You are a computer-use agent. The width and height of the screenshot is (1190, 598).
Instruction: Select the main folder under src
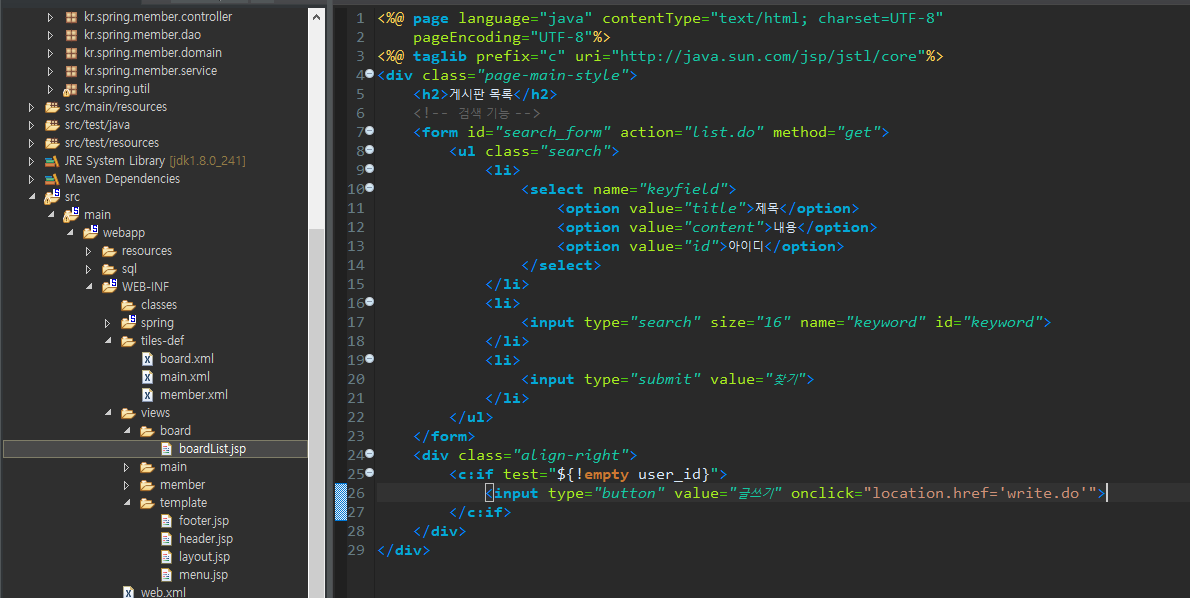(97, 215)
